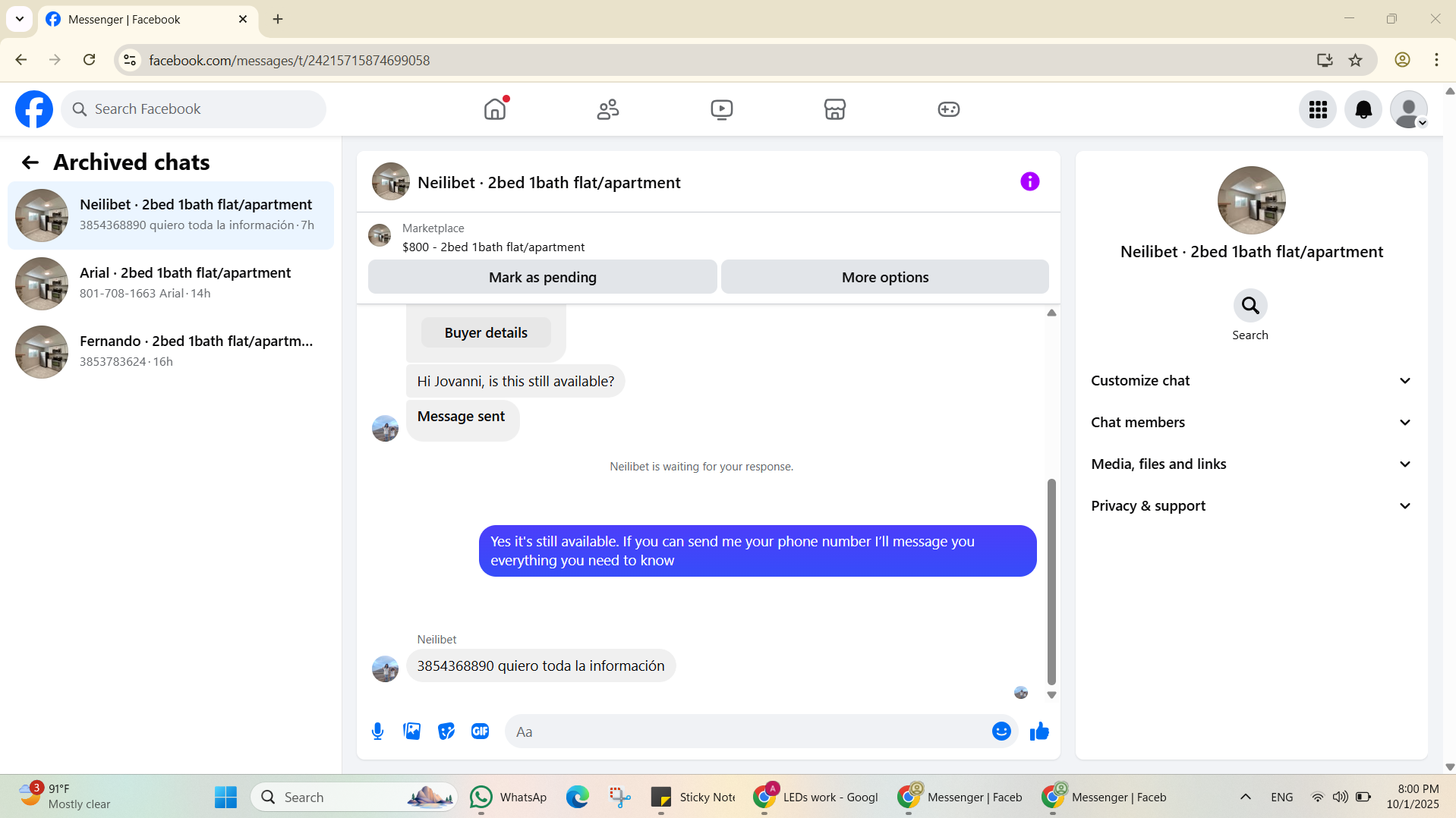Show hidden system tray icons
Screen dimensions: 1456x818
(1246, 797)
